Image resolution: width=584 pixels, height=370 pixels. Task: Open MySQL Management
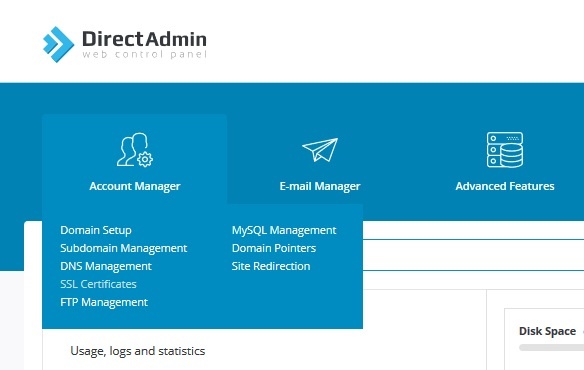[x=284, y=230]
